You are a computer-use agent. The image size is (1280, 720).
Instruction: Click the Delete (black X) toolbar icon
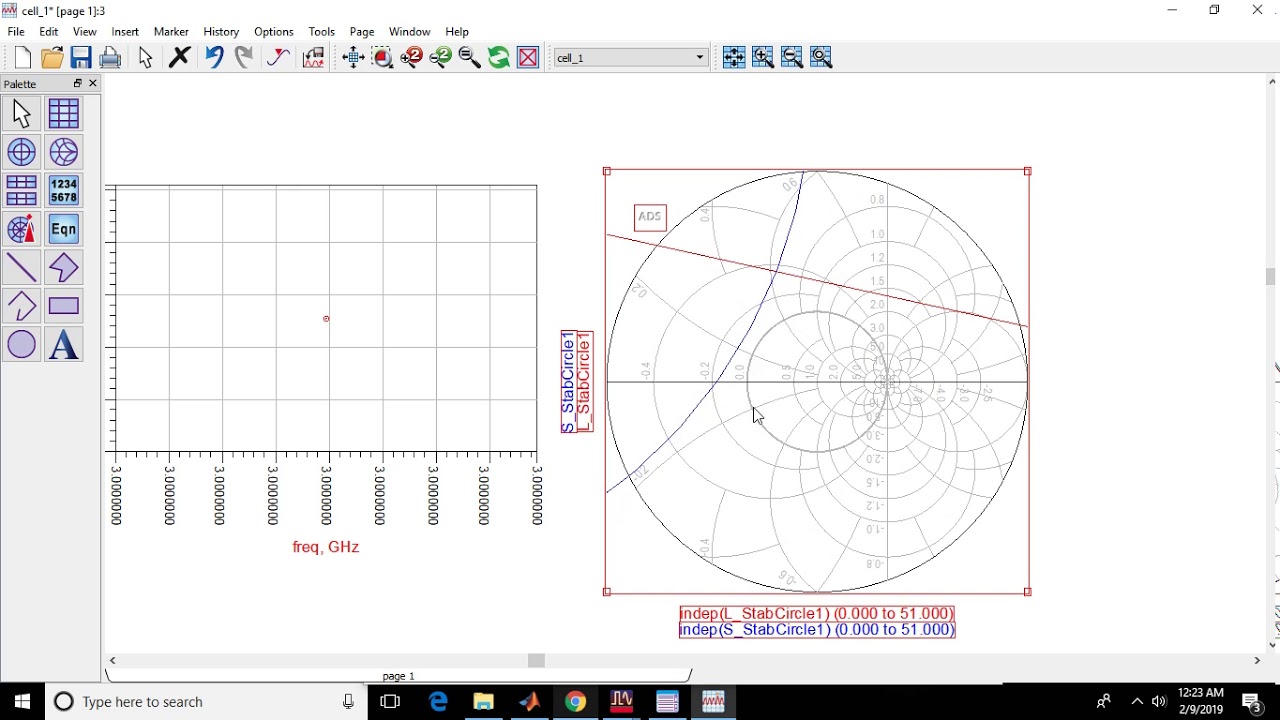(x=180, y=58)
